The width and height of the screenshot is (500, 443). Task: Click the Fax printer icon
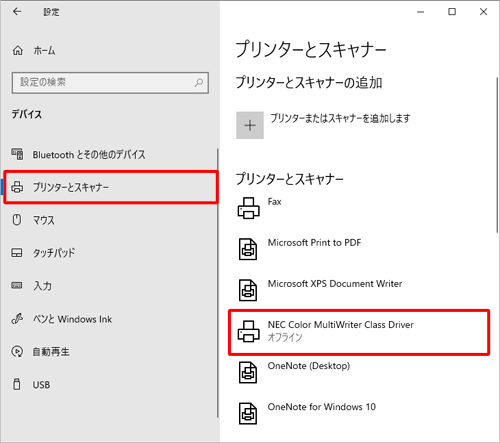[248, 208]
